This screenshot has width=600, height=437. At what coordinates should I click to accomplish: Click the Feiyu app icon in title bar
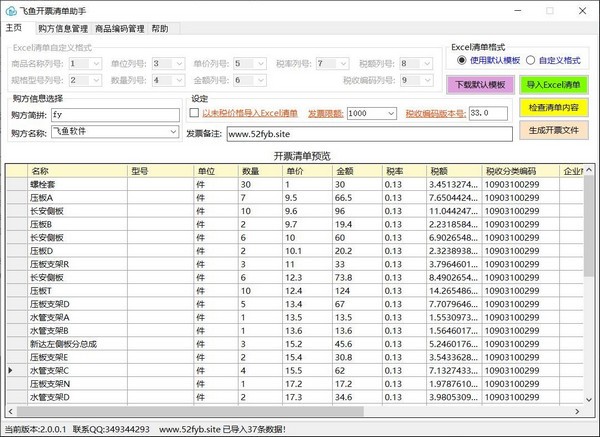pos(9,9)
